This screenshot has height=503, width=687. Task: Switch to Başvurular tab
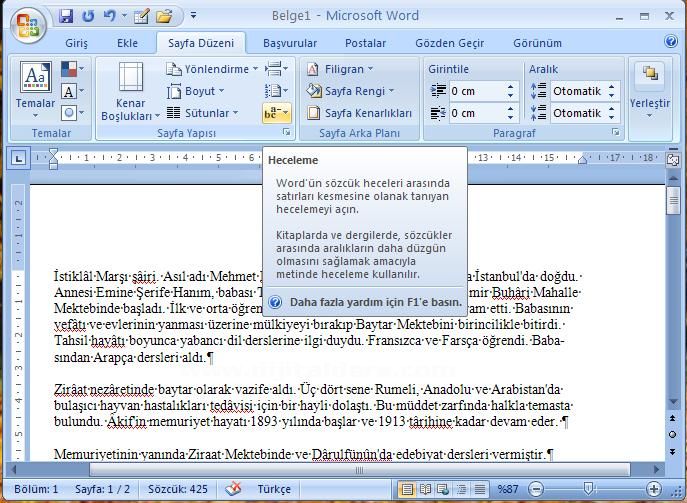click(x=290, y=43)
